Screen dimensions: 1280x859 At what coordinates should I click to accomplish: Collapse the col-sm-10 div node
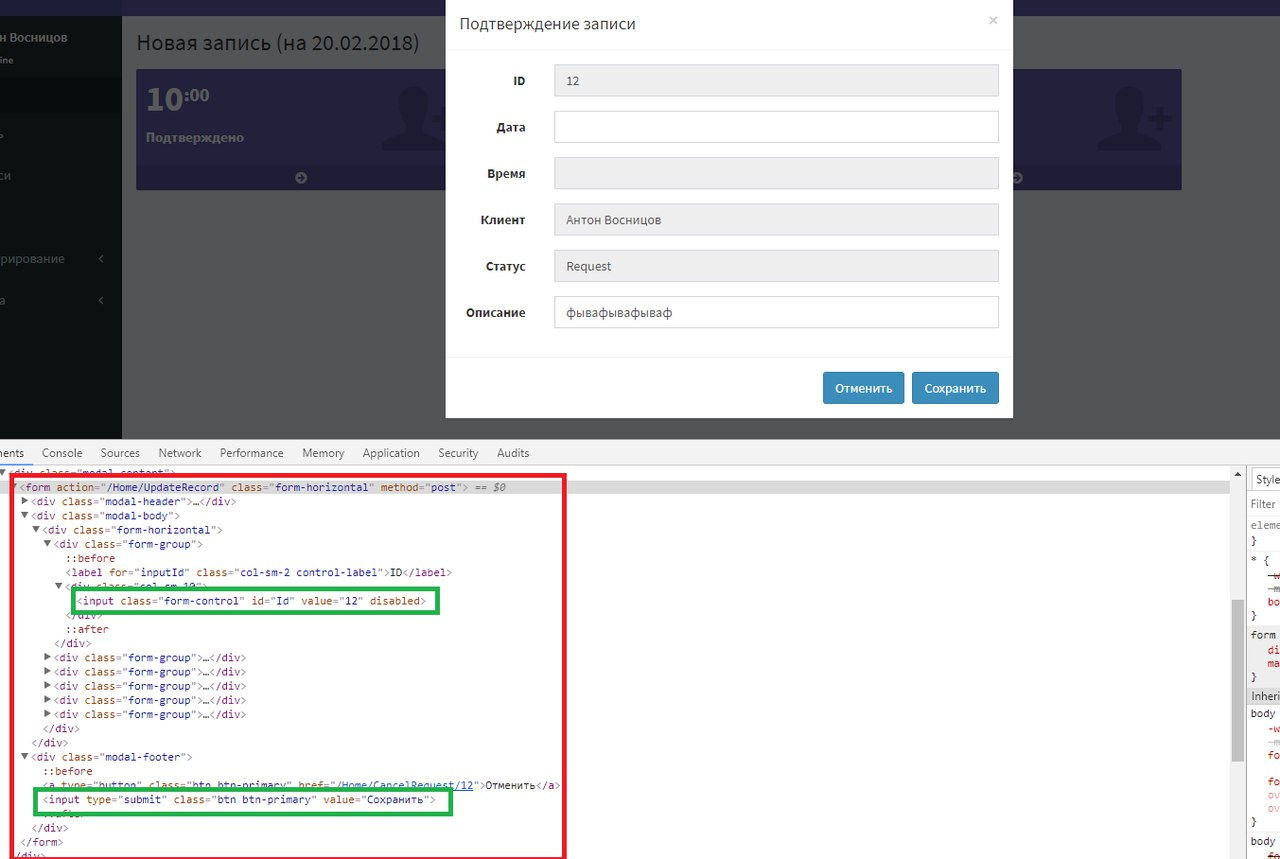click(58, 587)
